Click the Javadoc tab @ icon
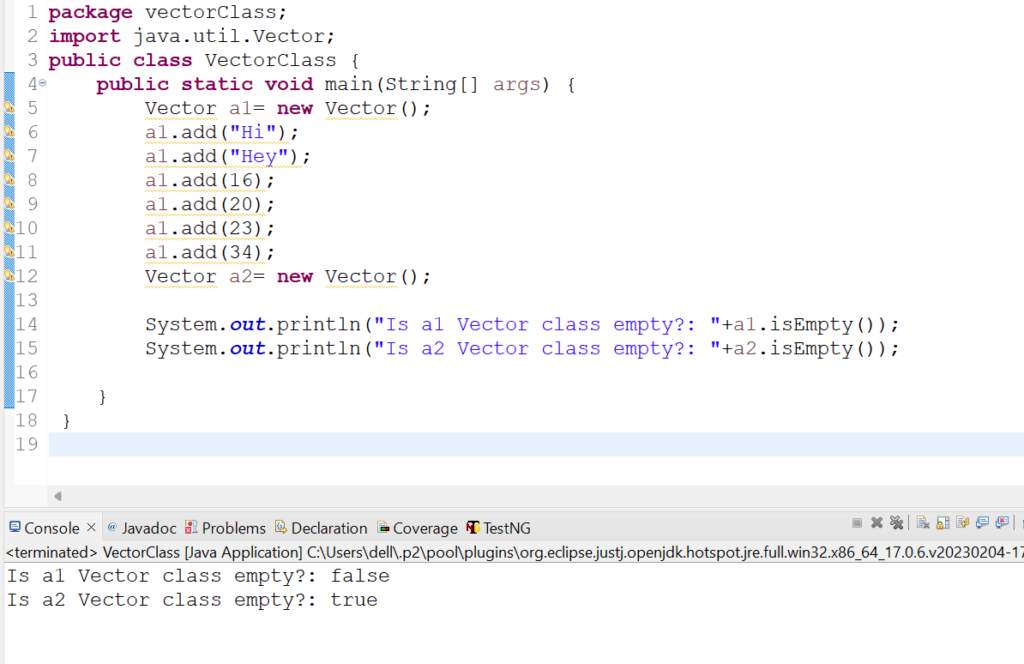1024x664 pixels. tap(112, 526)
